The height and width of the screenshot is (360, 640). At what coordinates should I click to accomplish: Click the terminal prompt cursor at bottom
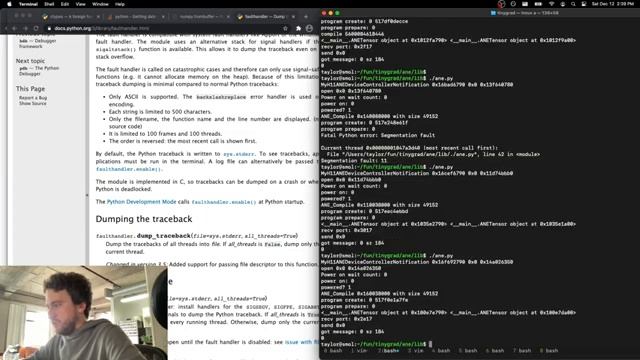430,344
